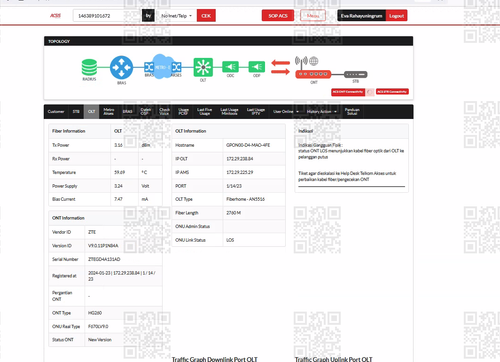The image size is (500, 362).
Task: Click the Fiber Length value
Action: pos(233,213)
